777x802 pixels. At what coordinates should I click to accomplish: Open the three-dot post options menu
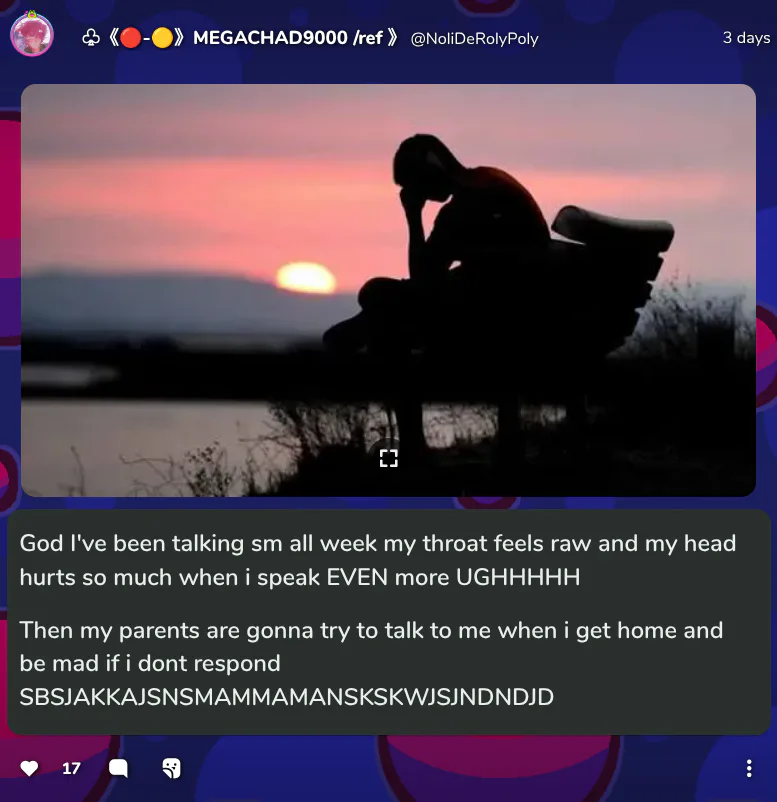pyautogui.click(x=749, y=768)
